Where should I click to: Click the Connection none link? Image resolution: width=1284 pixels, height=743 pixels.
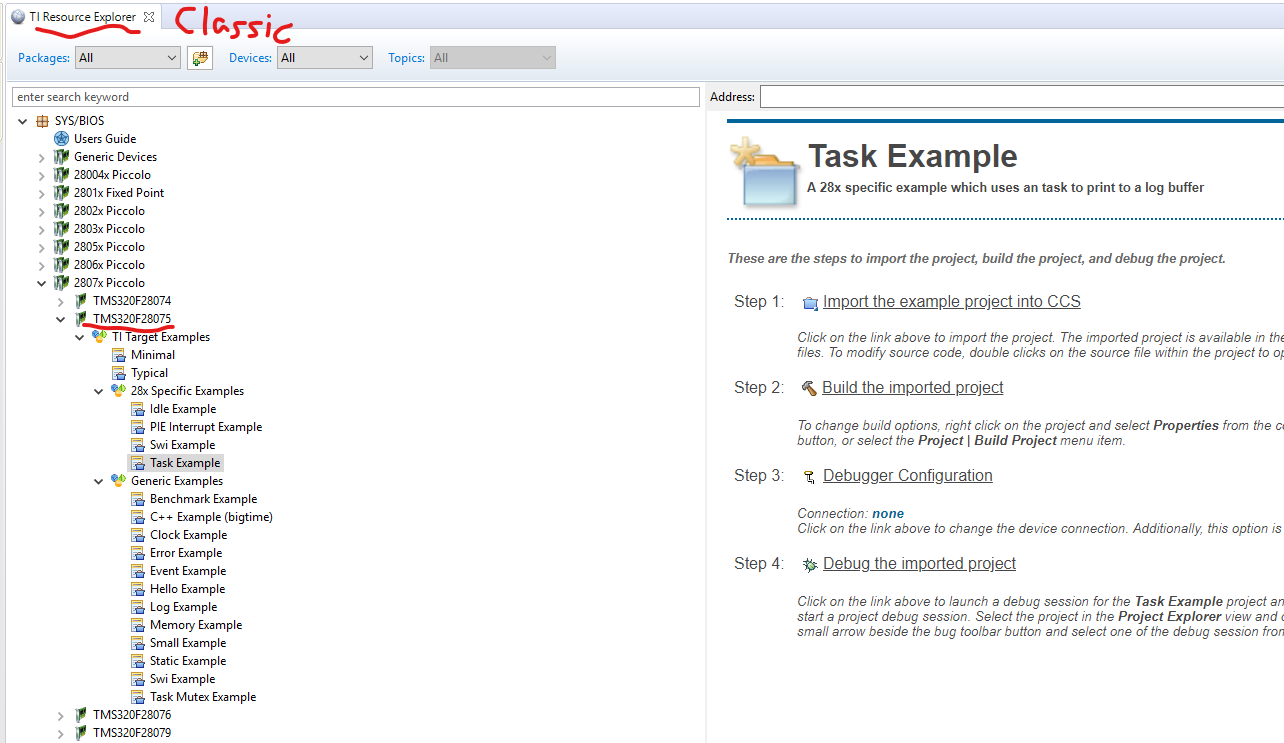click(x=888, y=514)
